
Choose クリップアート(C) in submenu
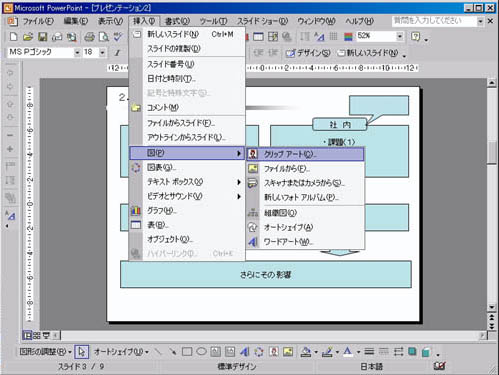305,154
